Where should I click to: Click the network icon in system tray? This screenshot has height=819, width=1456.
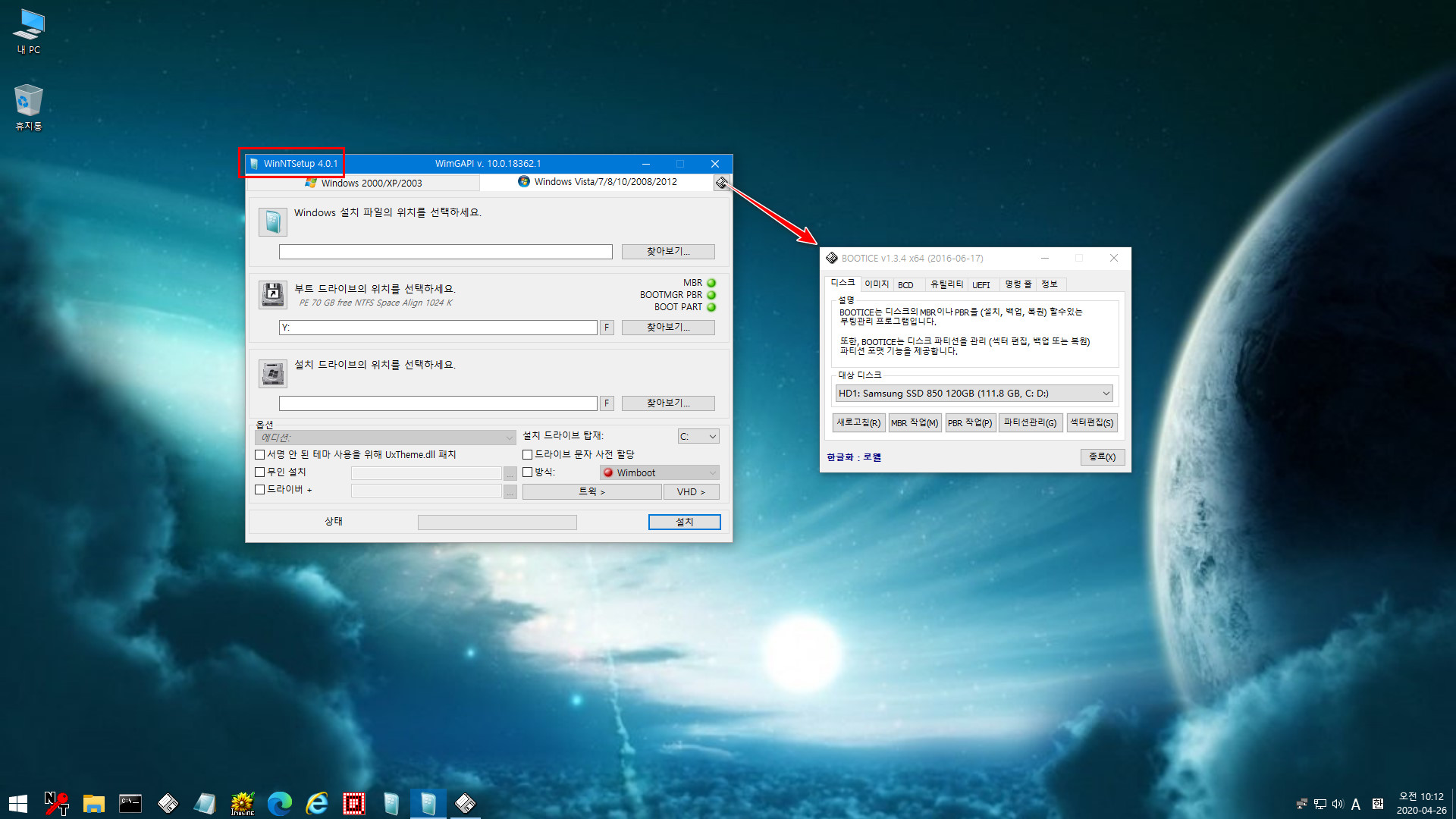[1320, 804]
